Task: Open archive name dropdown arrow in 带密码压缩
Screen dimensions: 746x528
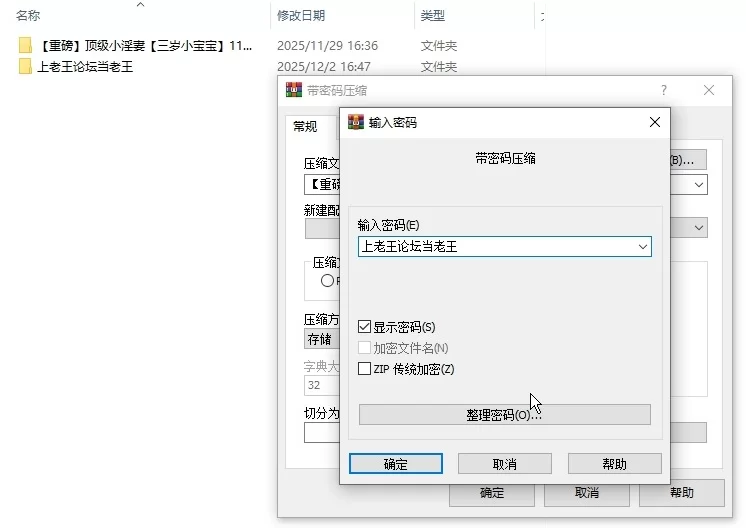Action: [698, 185]
